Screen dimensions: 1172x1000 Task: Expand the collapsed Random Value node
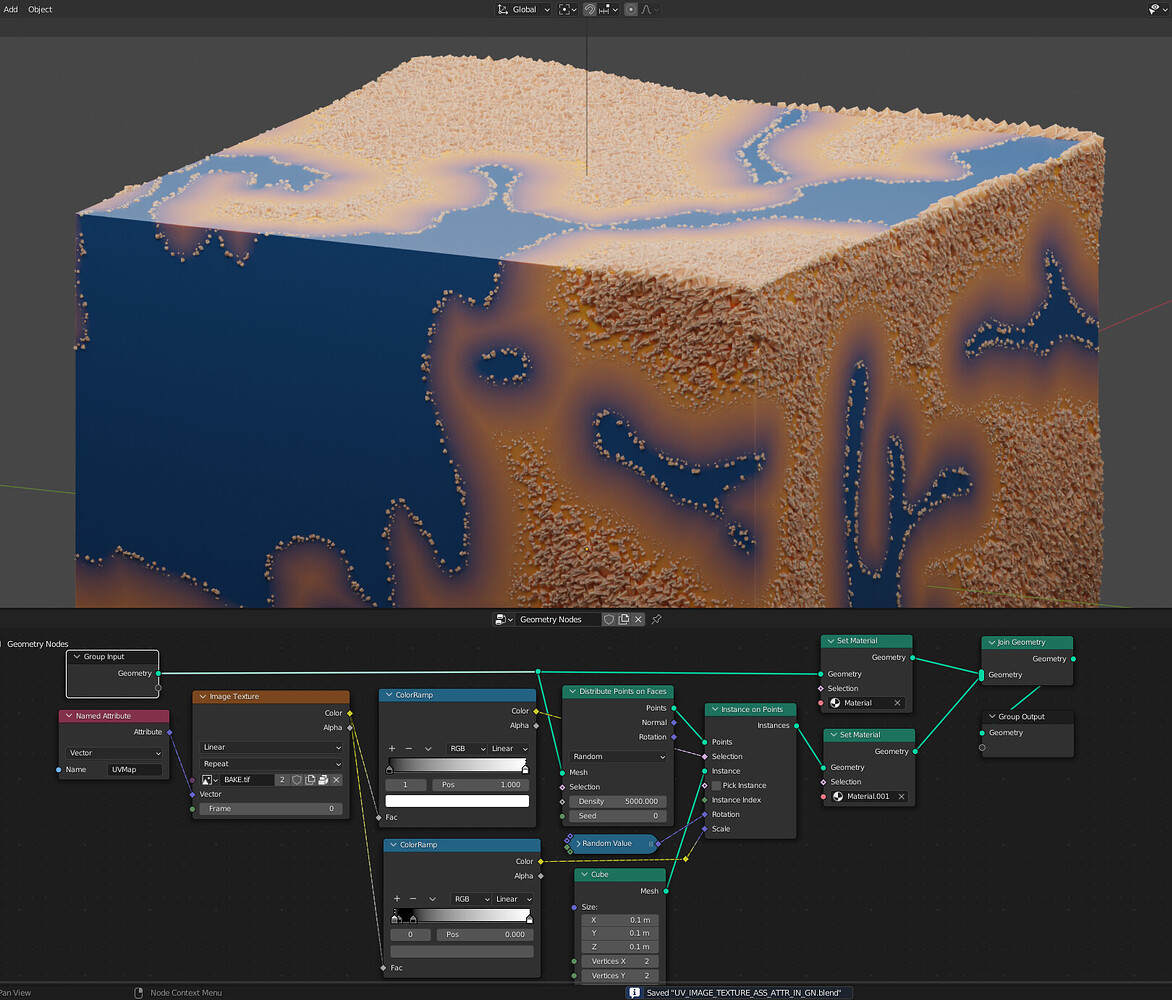tap(579, 844)
